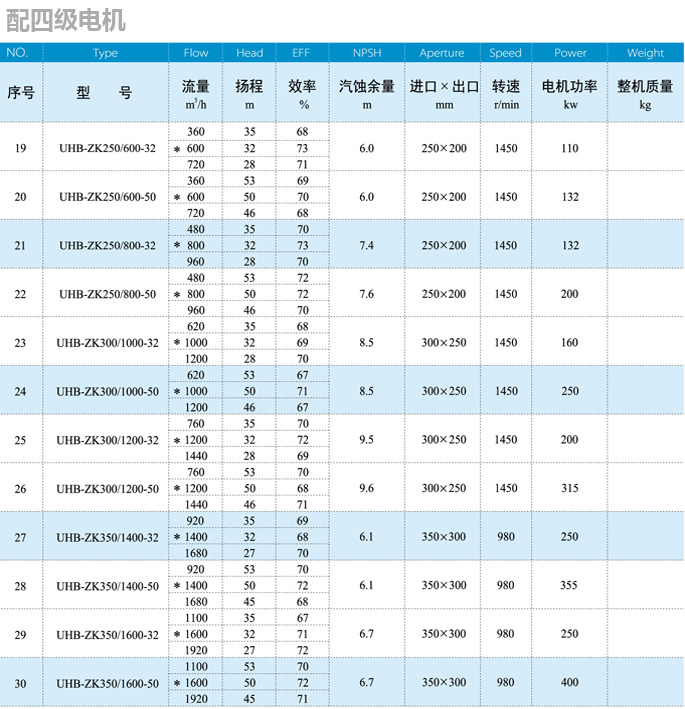Click the 9.6 NPSH value
Viewport: 685px width, 709px height.
(367, 488)
